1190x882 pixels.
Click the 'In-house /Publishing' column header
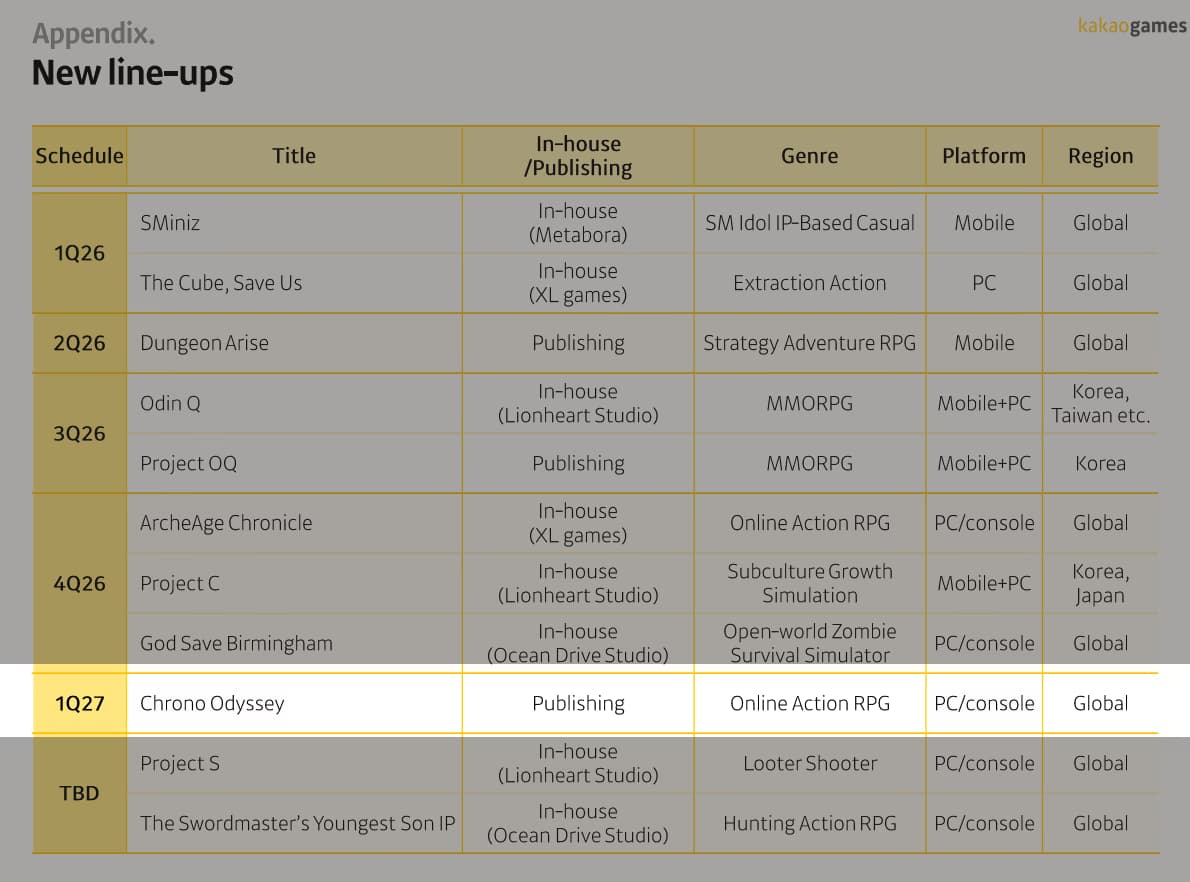(x=578, y=156)
